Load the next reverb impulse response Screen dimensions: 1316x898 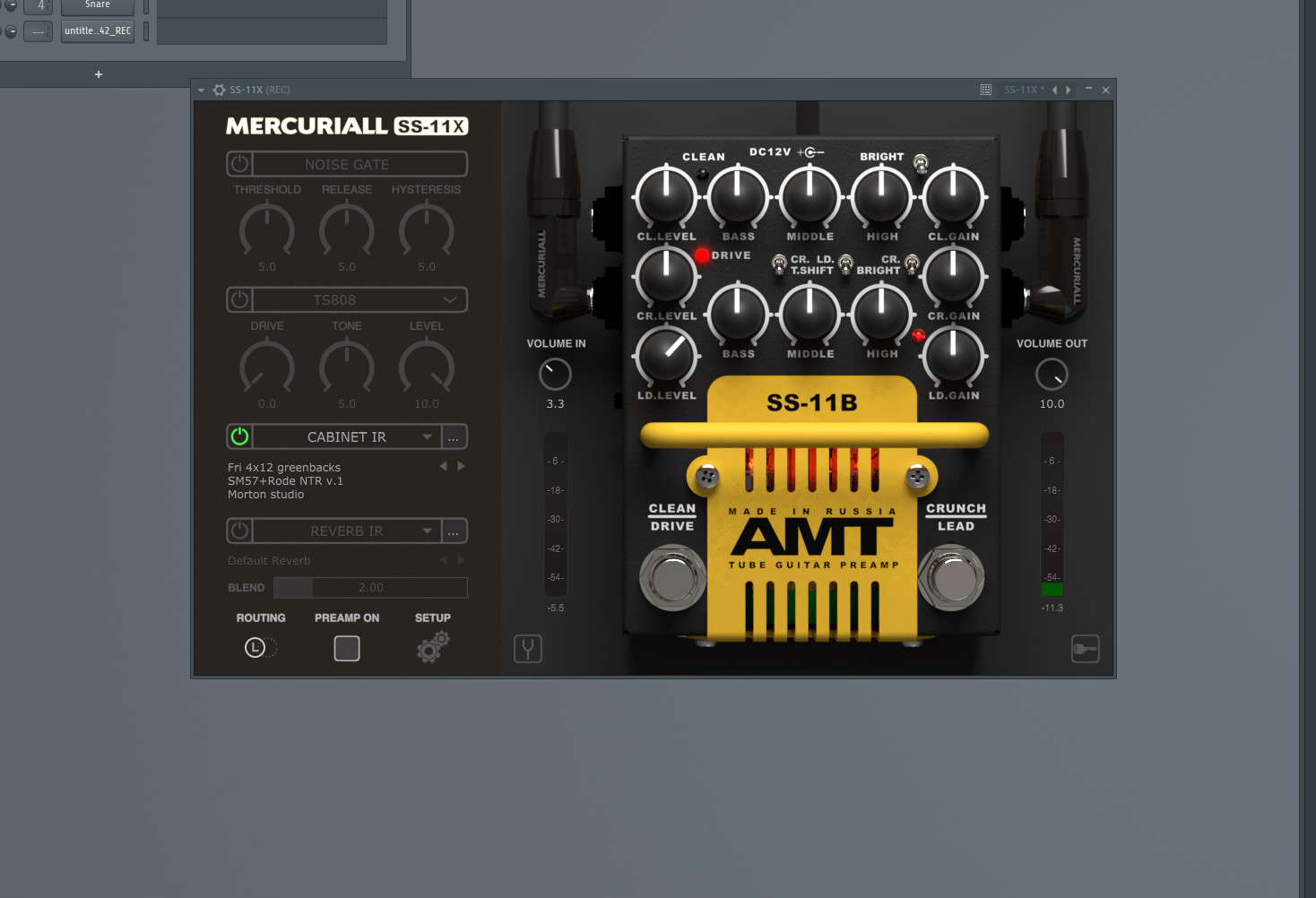click(461, 560)
